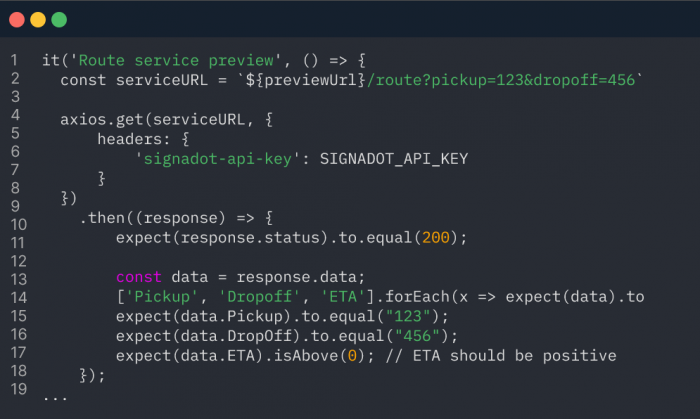Screen dimensions: 700x419
Task: Click the ellipsis below the last code line
Action: (x=55, y=398)
